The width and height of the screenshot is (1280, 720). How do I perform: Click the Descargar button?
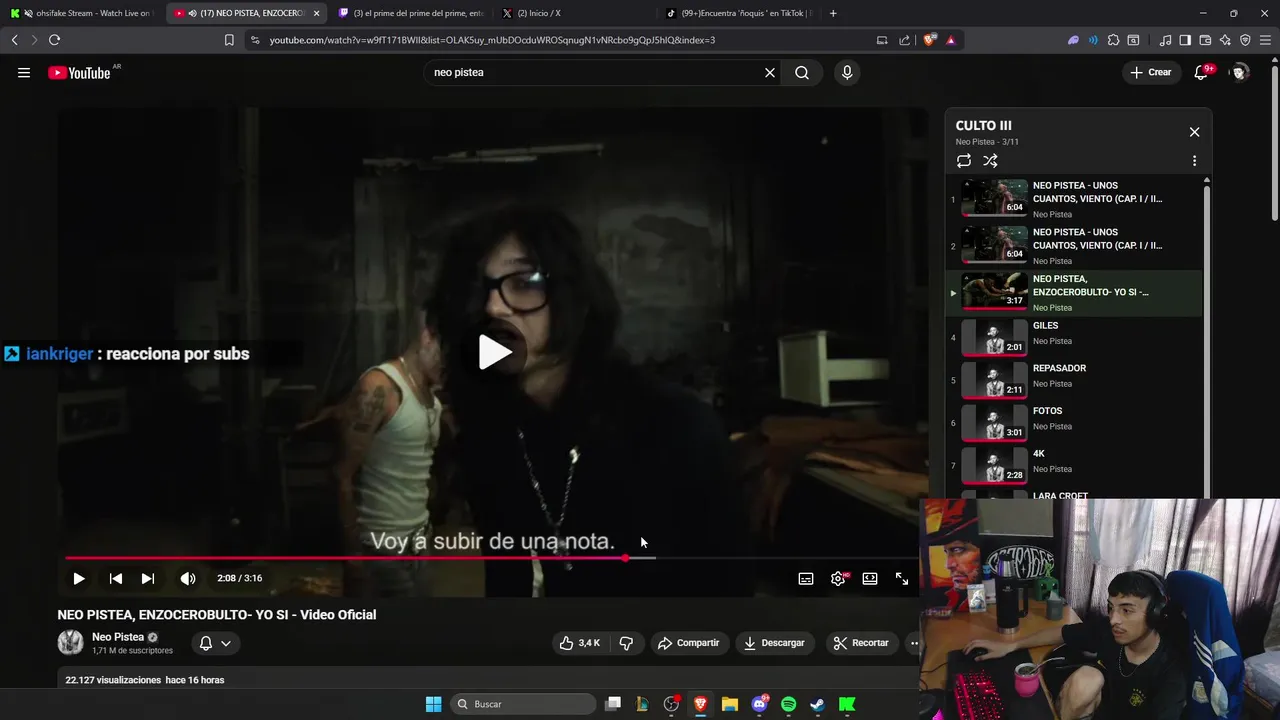pos(774,643)
